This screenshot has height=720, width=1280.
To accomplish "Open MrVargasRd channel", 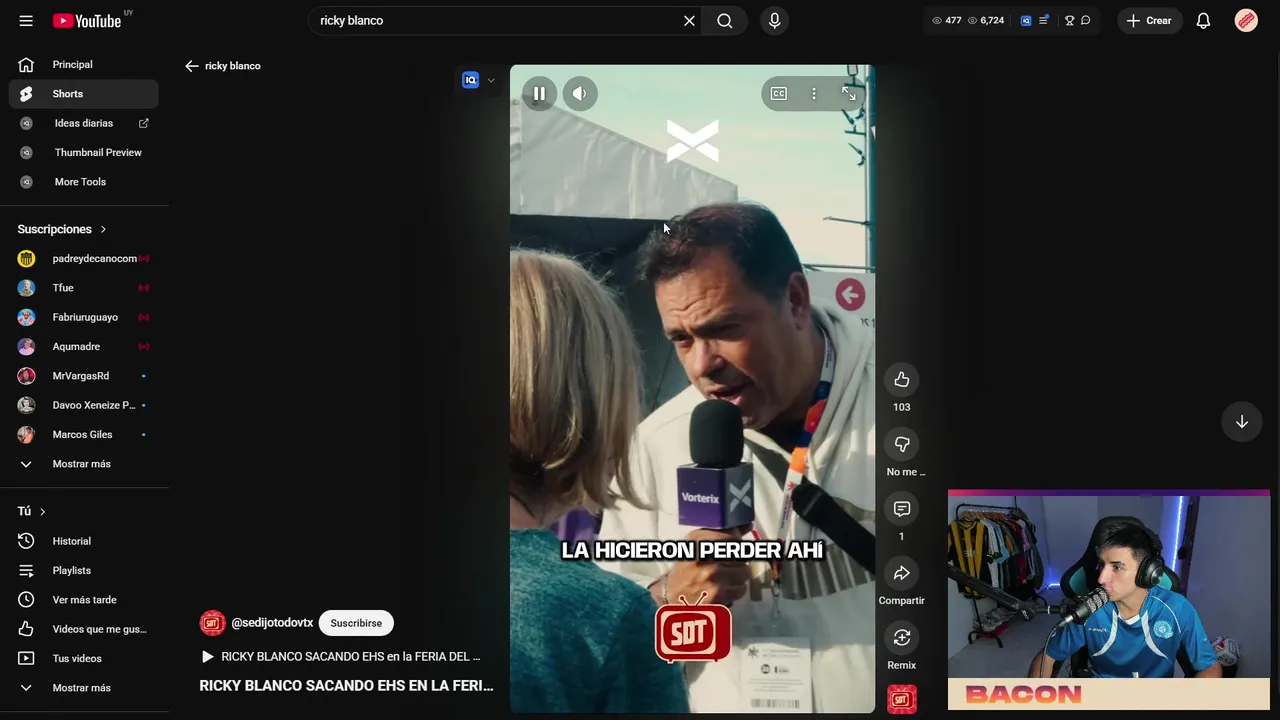I will point(84,376).
